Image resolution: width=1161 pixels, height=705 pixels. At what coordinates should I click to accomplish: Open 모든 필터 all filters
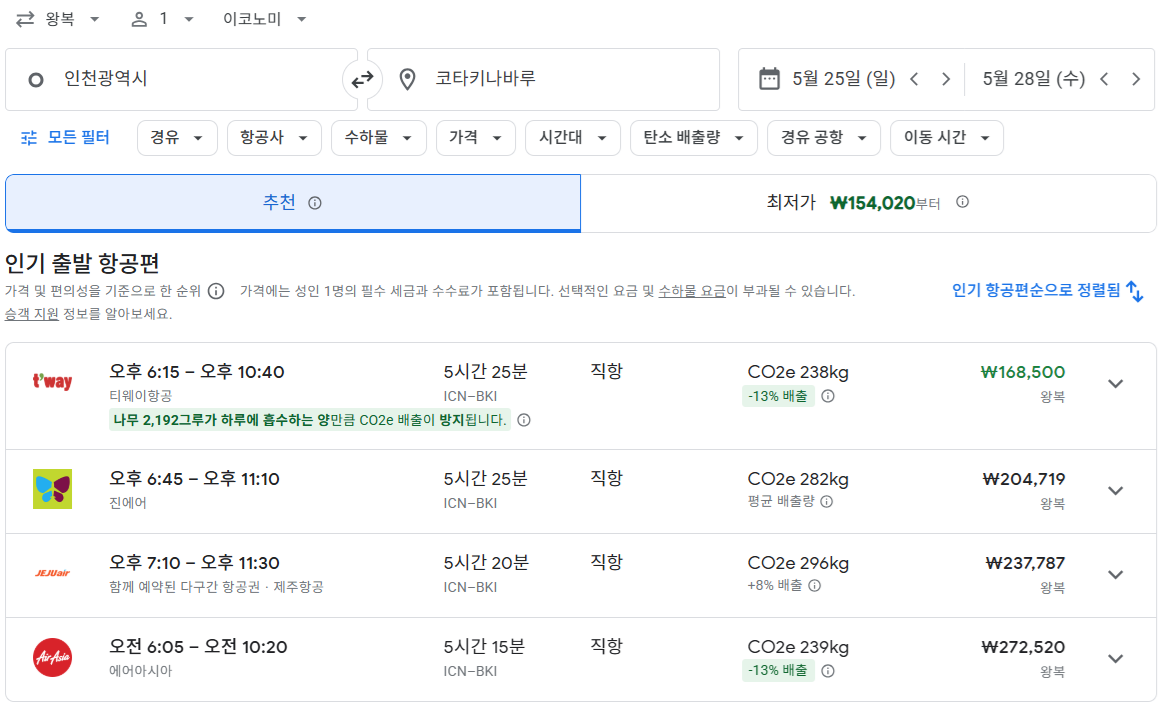(x=65, y=138)
